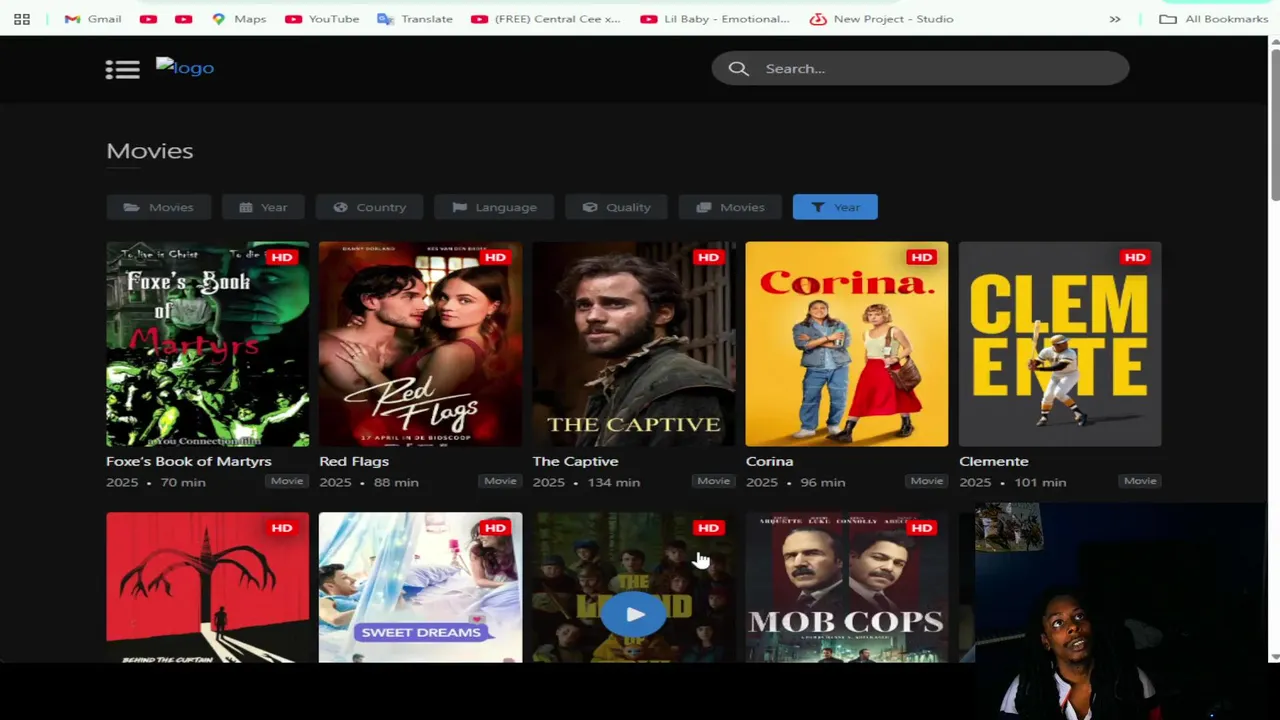
Task: Click HD badge on Clemente poster
Action: click(x=1134, y=257)
